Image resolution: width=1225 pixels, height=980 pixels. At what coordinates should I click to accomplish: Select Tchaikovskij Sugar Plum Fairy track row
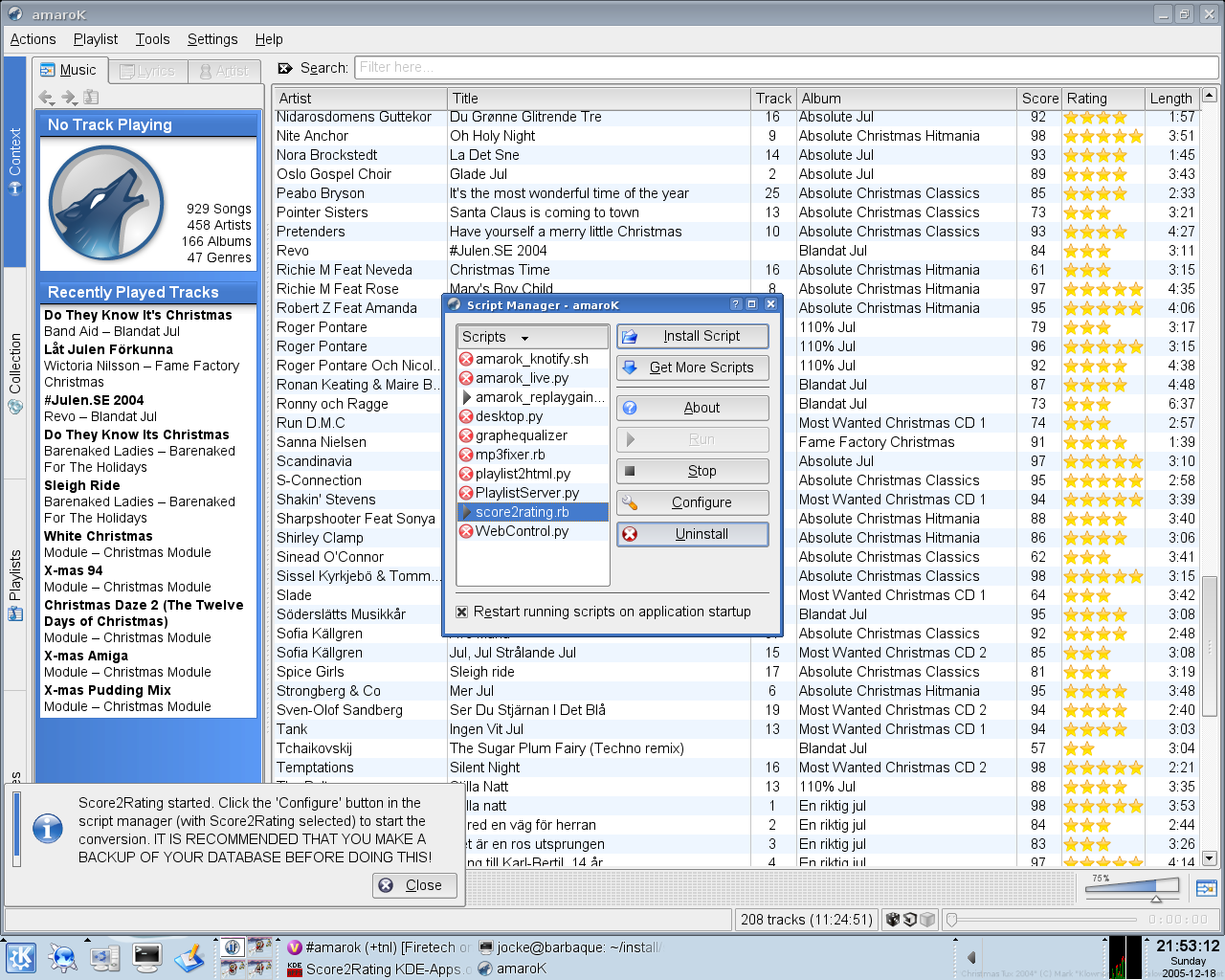click(735, 748)
